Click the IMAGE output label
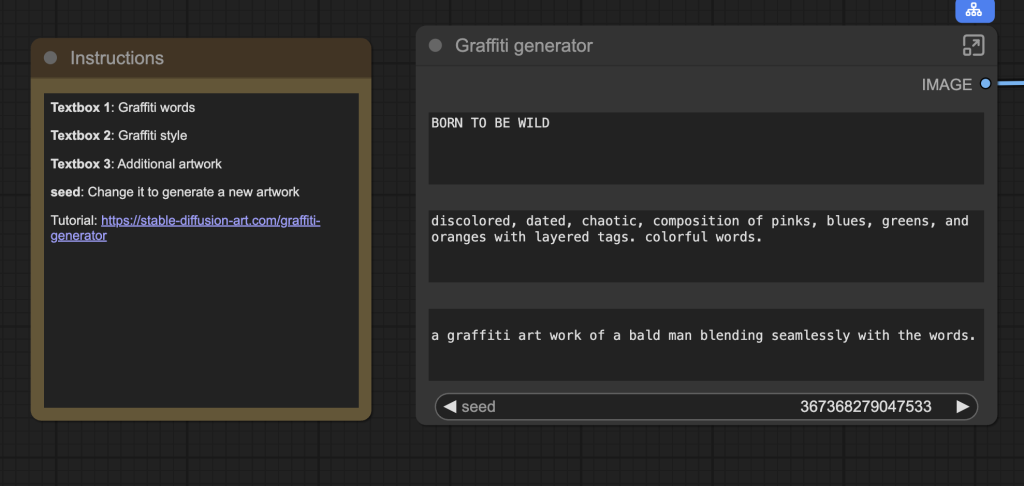Viewport: 1024px width, 486px height. click(946, 85)
